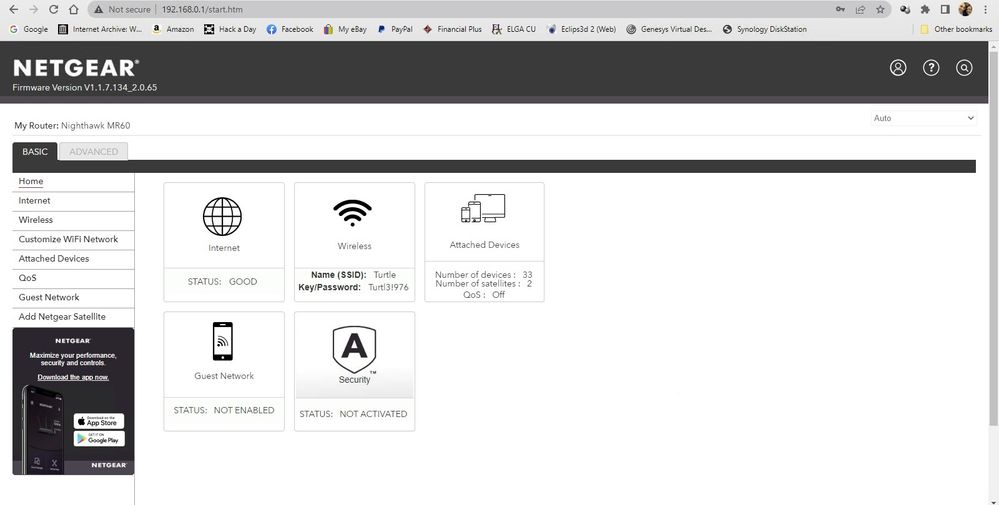Open the Financial Plus bookmark
Image resolution: width=999 pixels, height=505 pixels.
(452, 29)
